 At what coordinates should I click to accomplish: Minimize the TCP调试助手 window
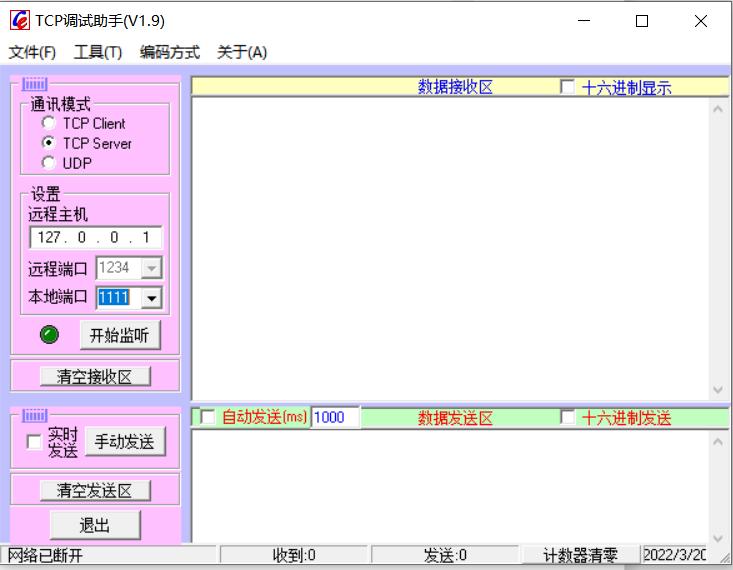[x=584, y=21]
